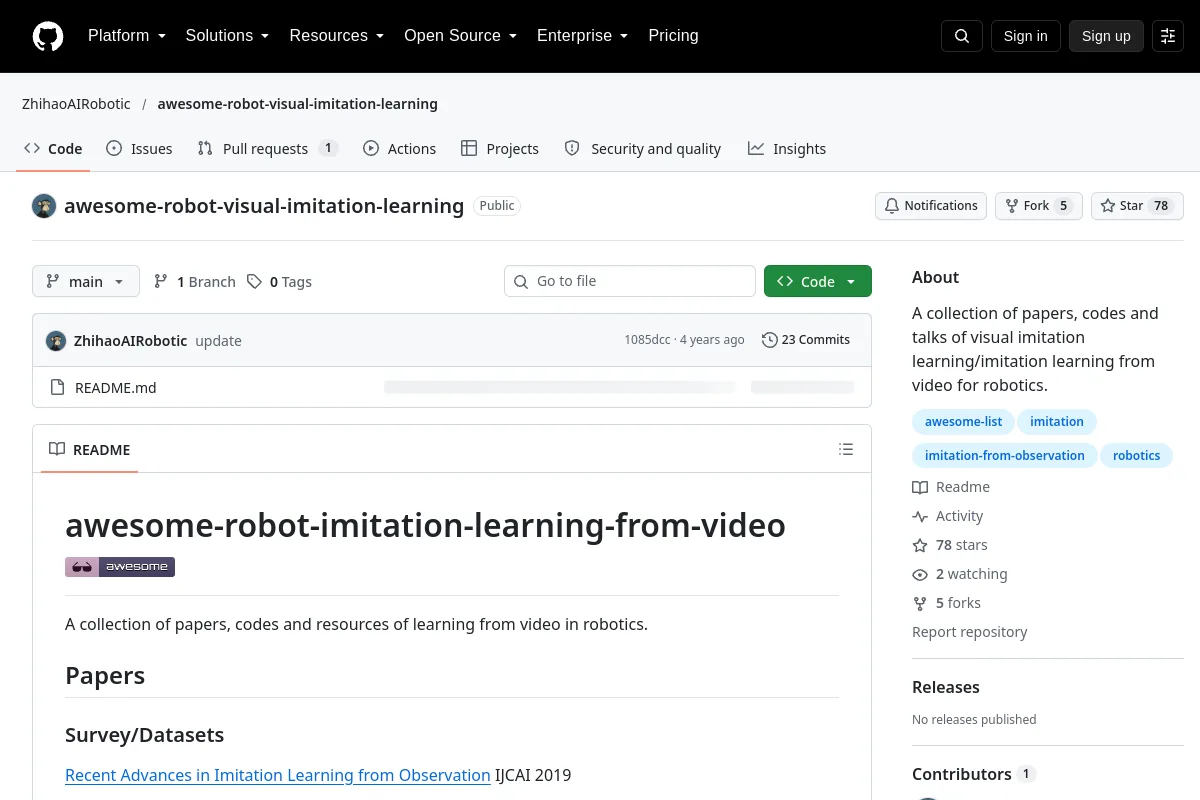Click the update commit message
Screen dimensions: 1200x800
(x=218, y=340)
